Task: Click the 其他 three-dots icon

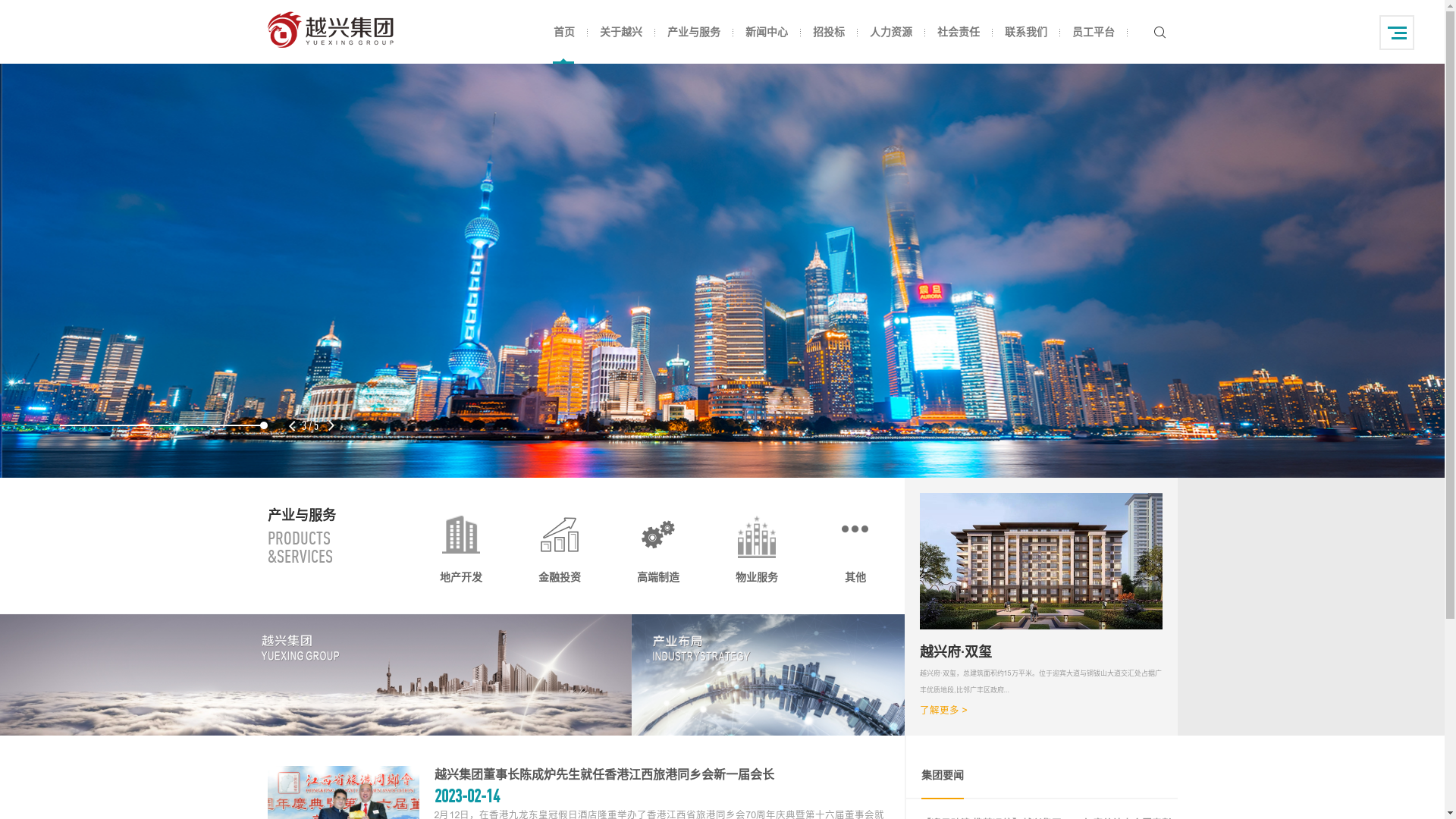Action: [855, 529]
